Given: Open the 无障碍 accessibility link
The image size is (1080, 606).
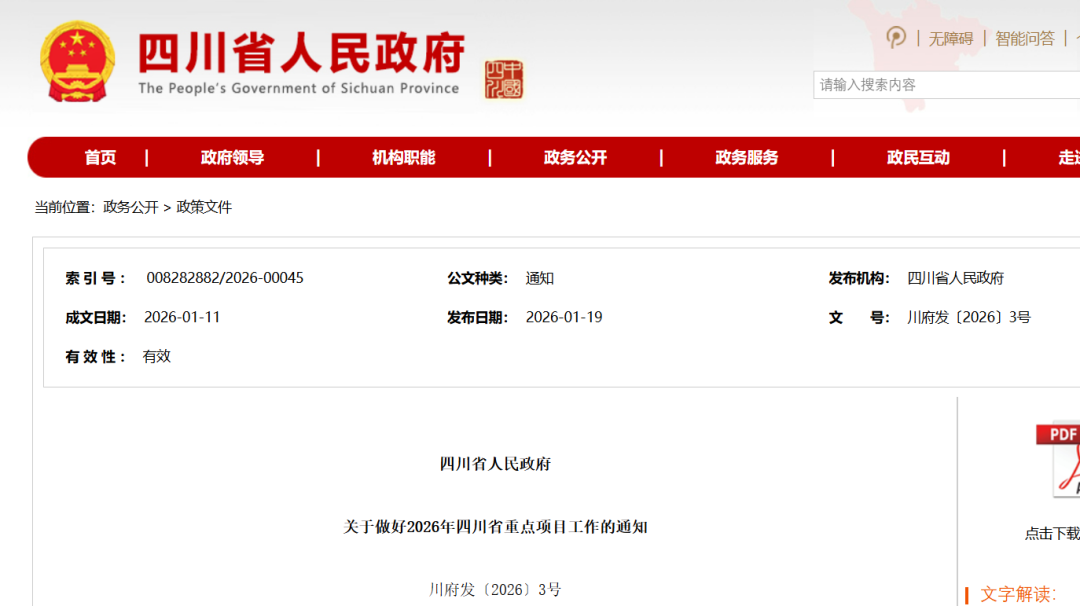Looking at the screenshot, I should (950, 39).
